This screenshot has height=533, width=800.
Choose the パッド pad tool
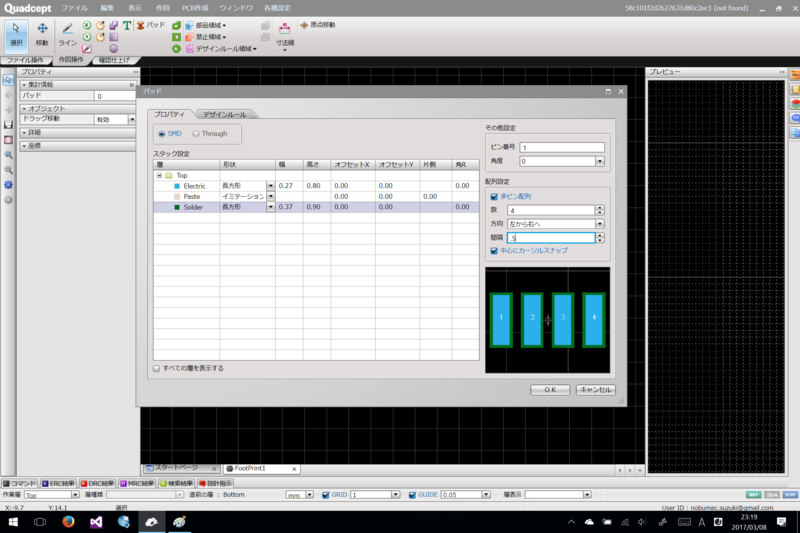[151, 25]
